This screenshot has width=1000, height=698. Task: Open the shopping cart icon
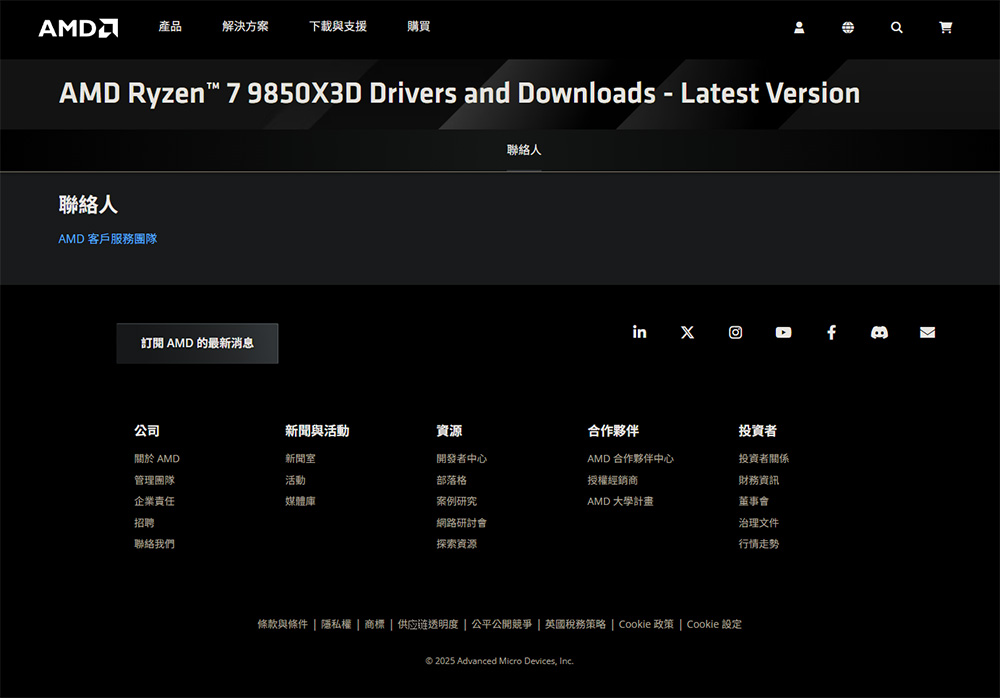(x=945, y=28)
